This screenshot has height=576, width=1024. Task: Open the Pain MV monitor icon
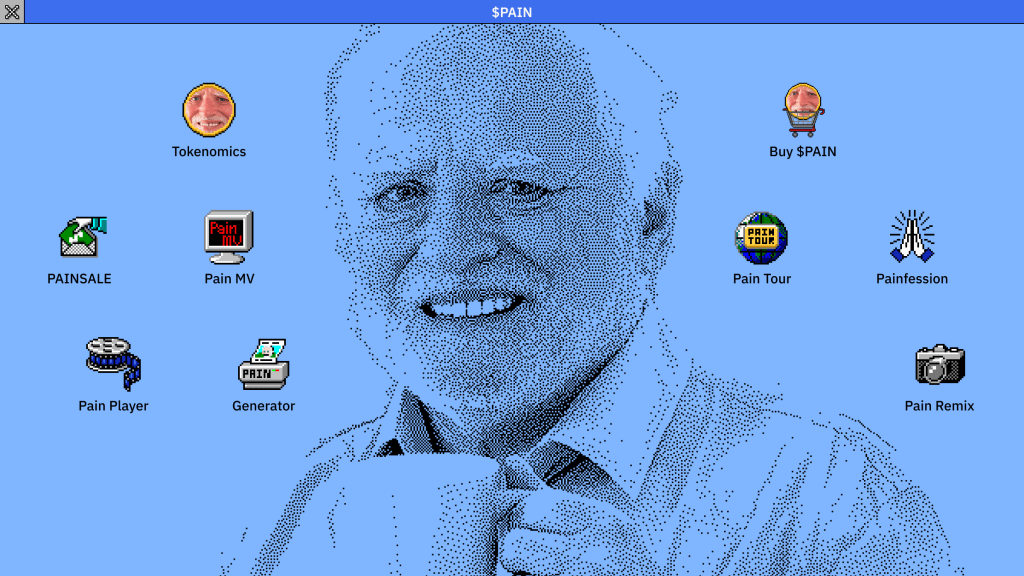[229, 237]
